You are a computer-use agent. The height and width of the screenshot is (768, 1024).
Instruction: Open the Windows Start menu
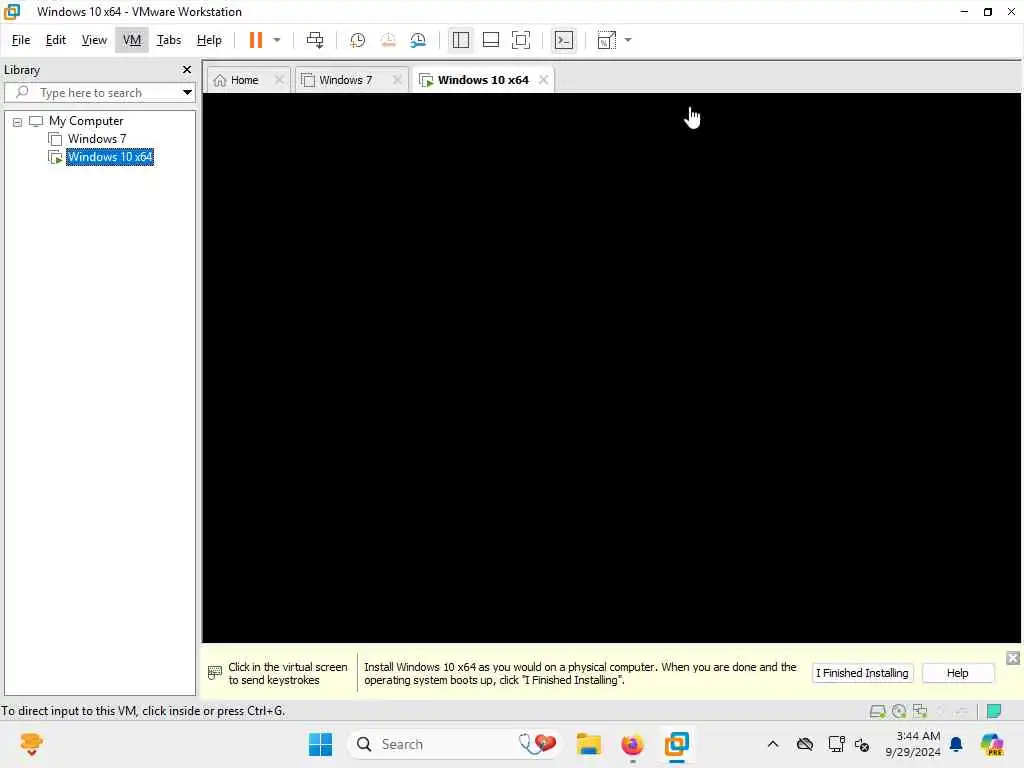point(320,744)
